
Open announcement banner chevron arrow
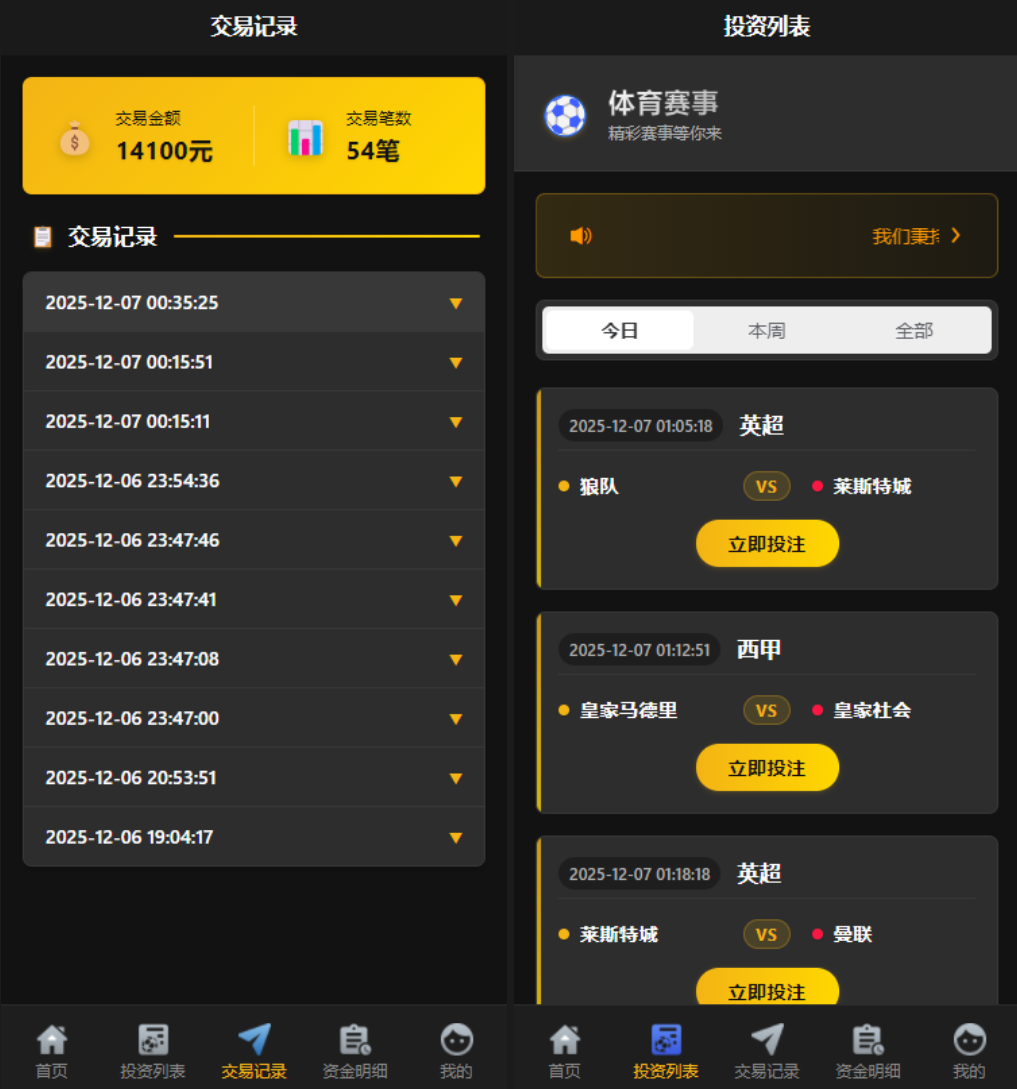956,236
